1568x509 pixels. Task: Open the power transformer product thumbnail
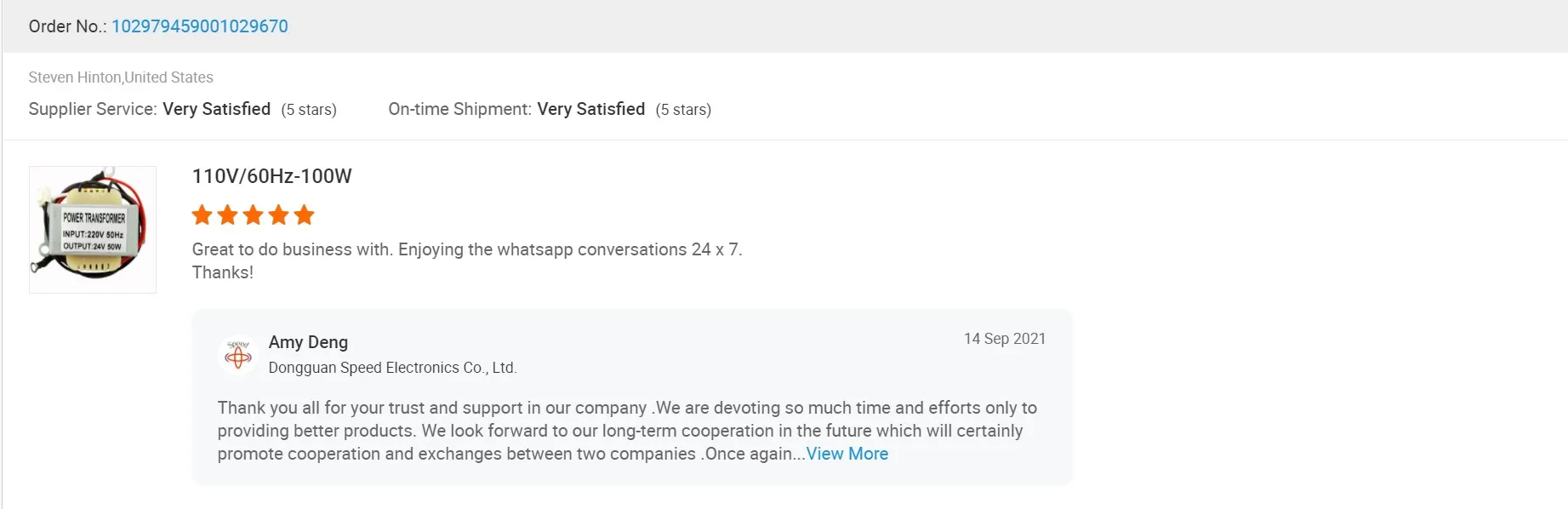pyautogui.click(x=93, y=230)
